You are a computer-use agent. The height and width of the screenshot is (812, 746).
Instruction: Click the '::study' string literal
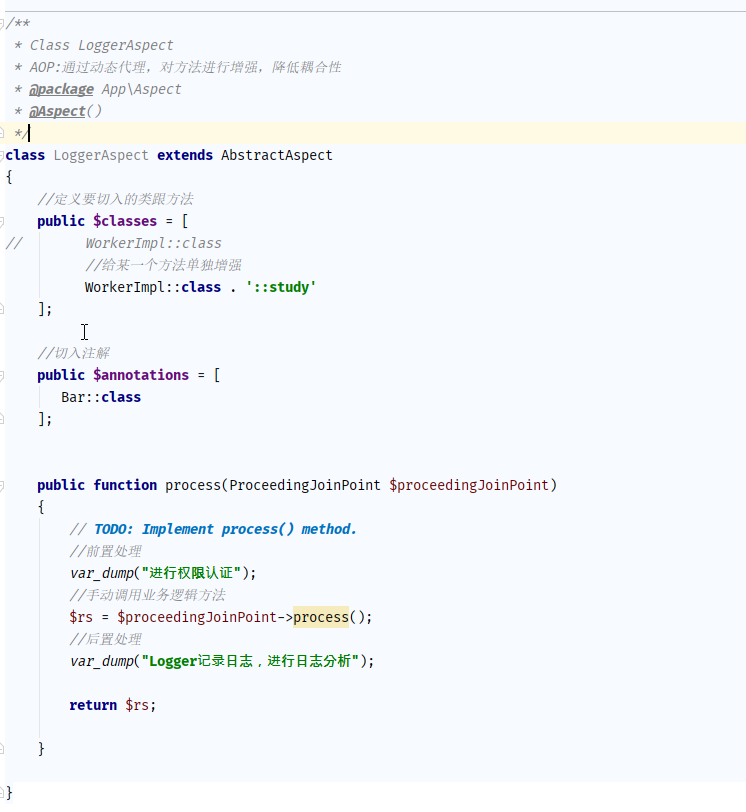click(281, 287)
